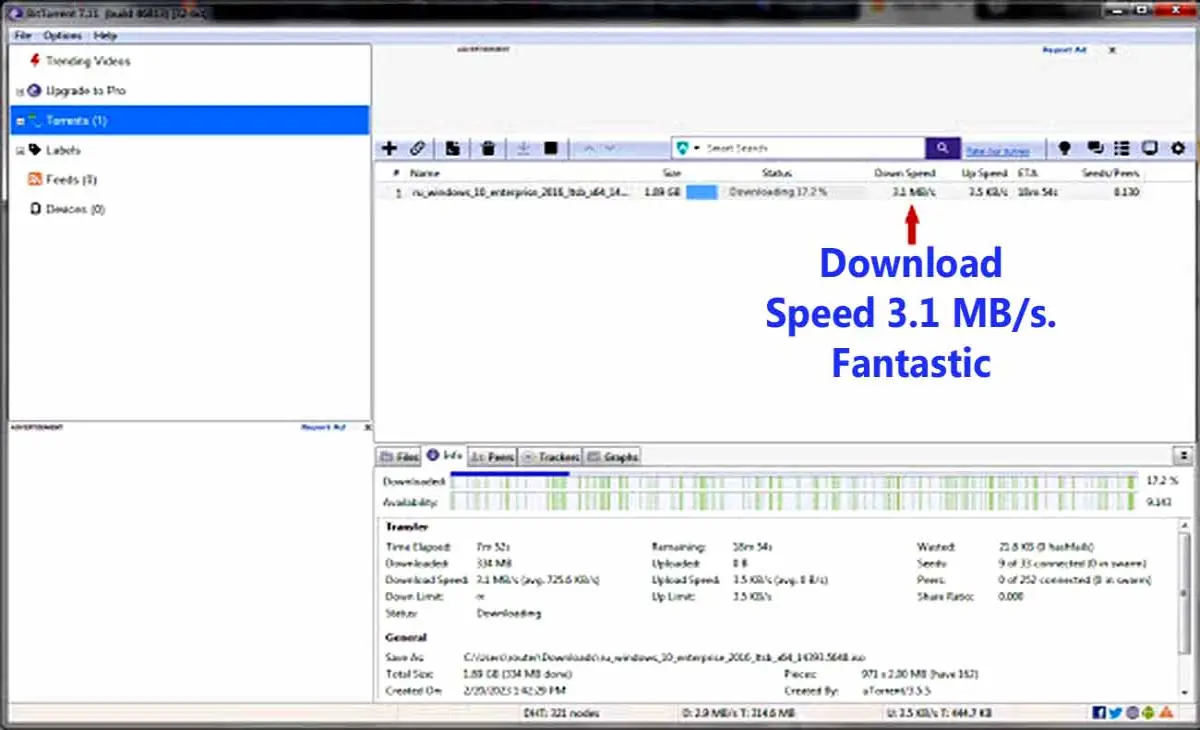Switch to the Trackers tab
Viewport: 1200px width, 730px height.
[x=550, y=456]
